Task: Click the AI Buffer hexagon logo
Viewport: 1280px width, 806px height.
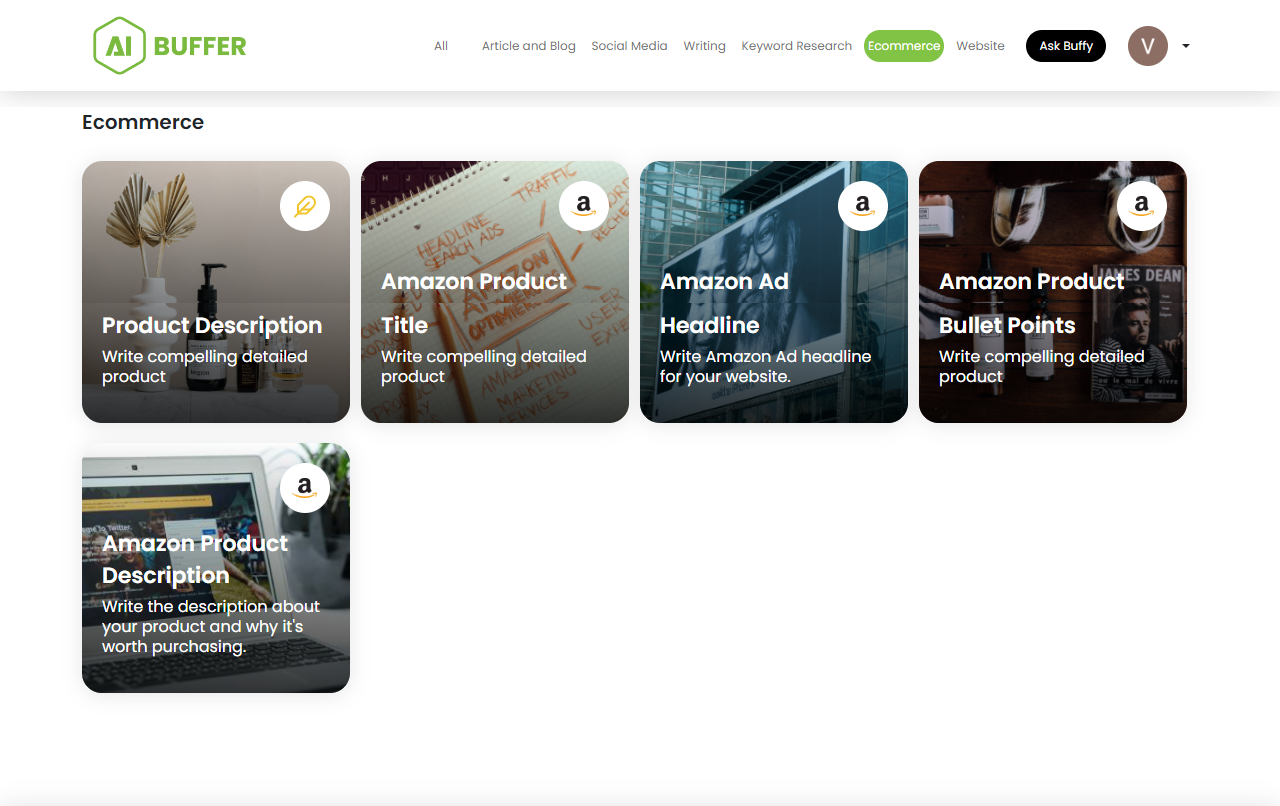Action: pyautogui.click(x=120, y=46)
